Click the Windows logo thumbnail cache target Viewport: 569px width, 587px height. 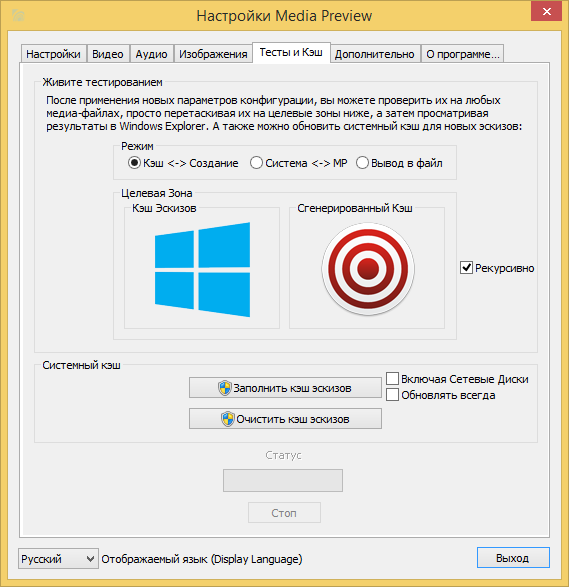(x=203, y=270)
